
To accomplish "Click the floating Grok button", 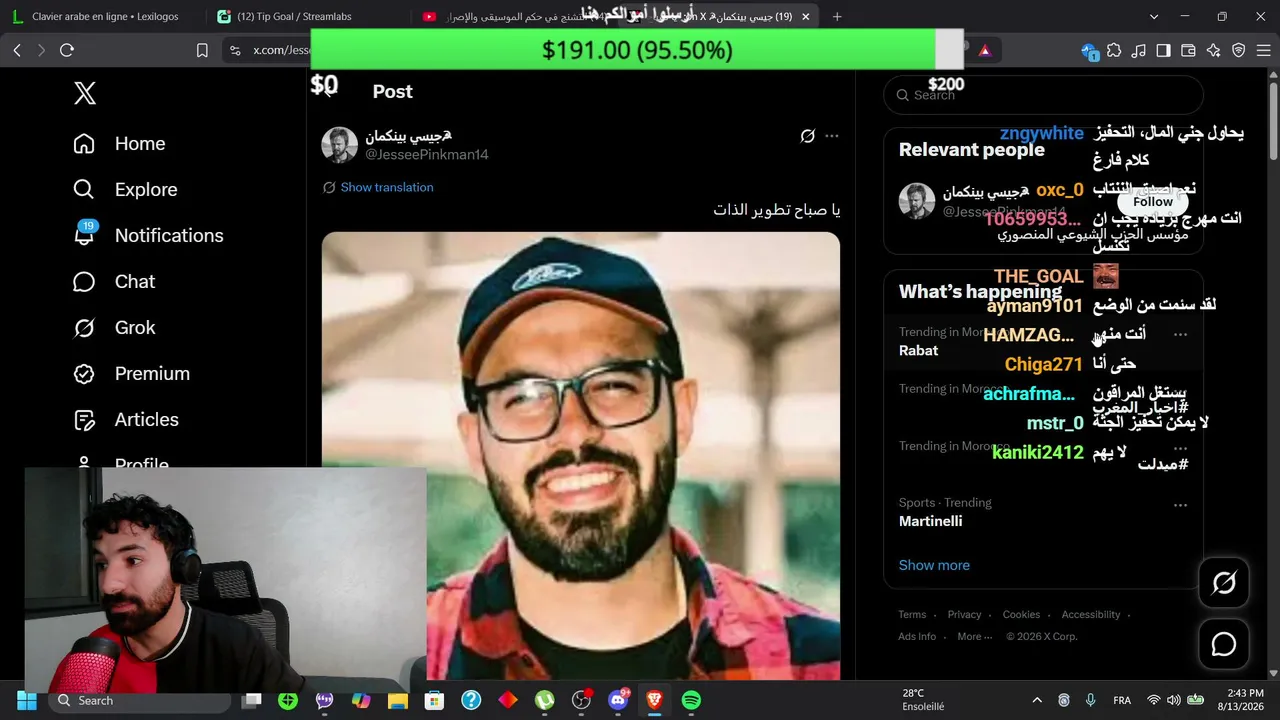I will click(1224, 583).
